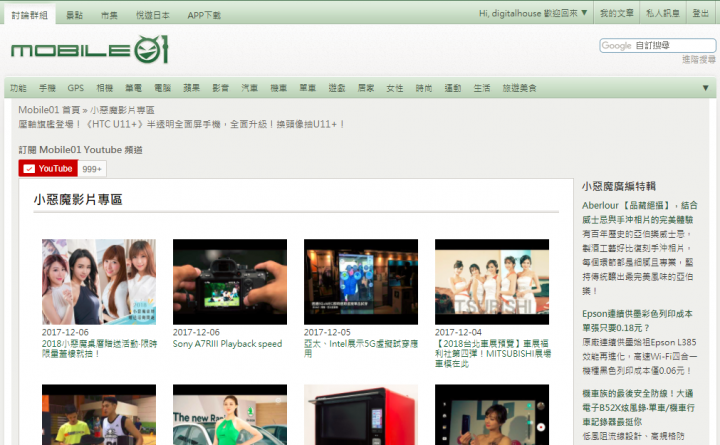This screenshot has height=445, width=720.
Task: Select the 汽車 category
Action: pos(250,88)
